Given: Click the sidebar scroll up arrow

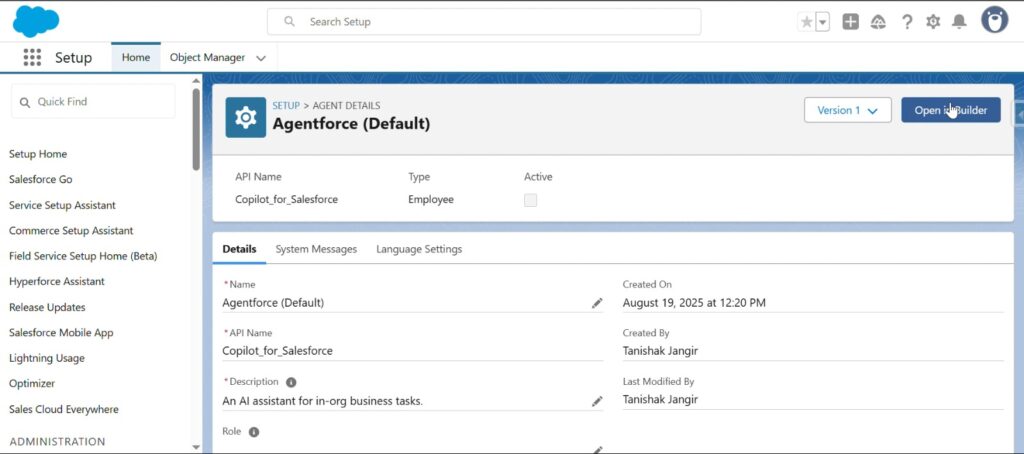Looking at the screenshot, I should 196,80.
